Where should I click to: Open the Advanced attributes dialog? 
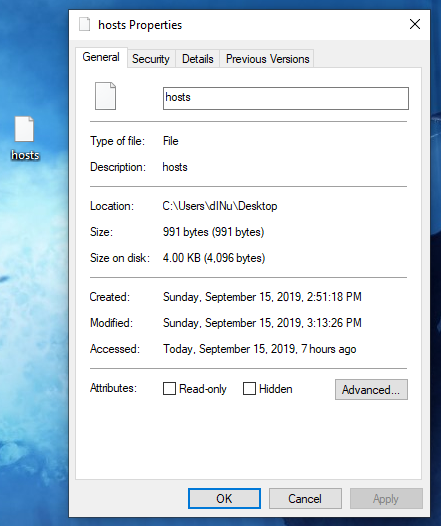pos(371,389)
